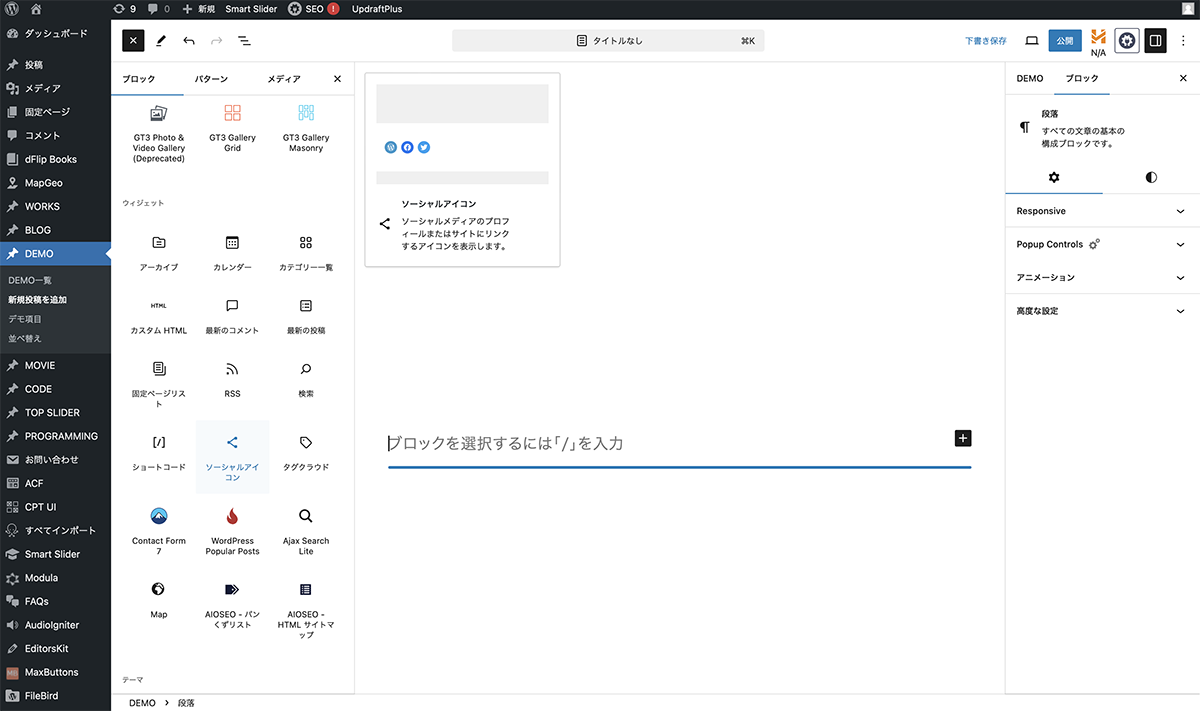Open the DEMO tab in sidebar
This screenshot has width=1200, height=711.
point(1029,78)
